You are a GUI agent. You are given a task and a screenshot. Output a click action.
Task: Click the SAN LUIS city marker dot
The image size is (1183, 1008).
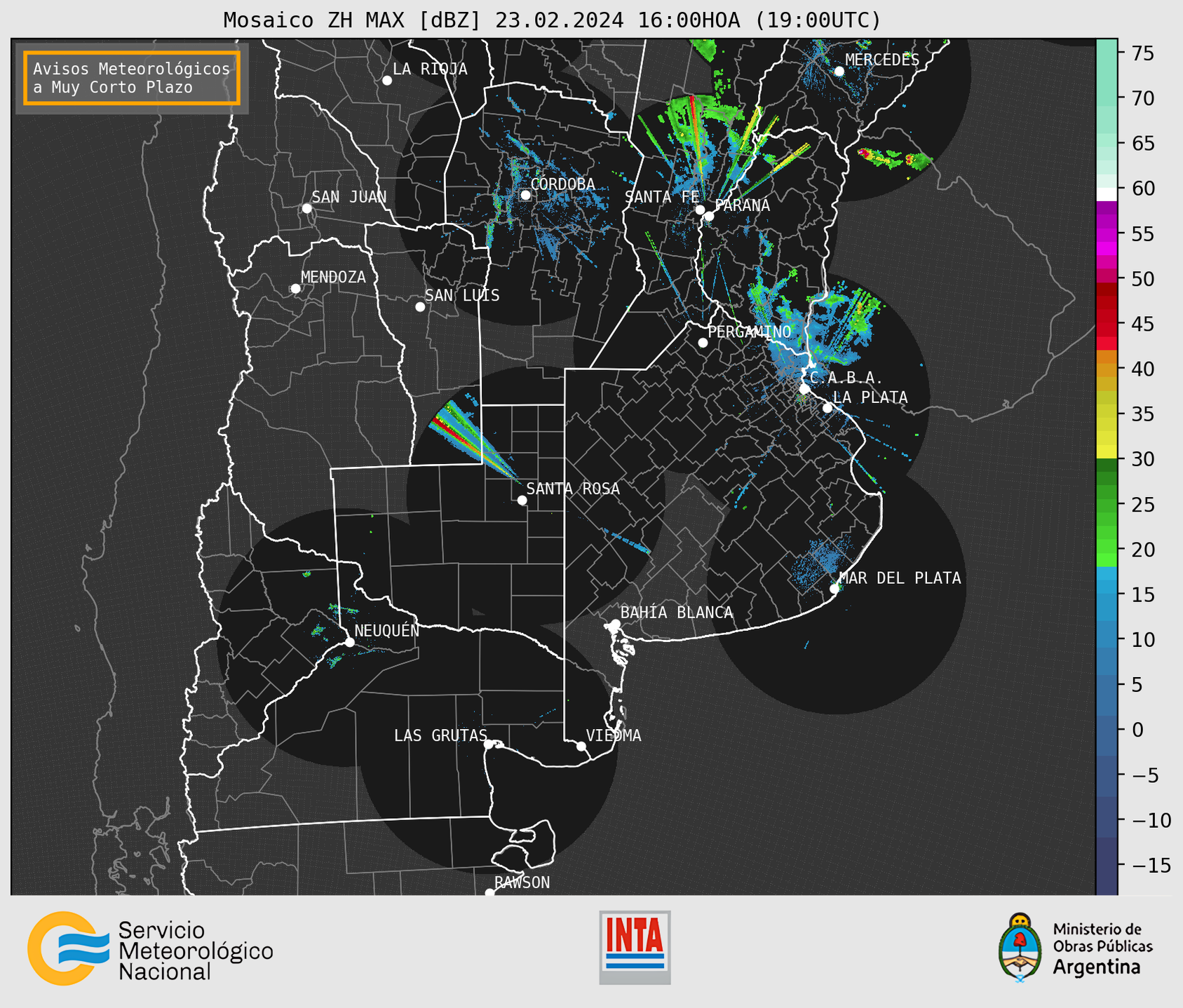(x=420, y=307)
